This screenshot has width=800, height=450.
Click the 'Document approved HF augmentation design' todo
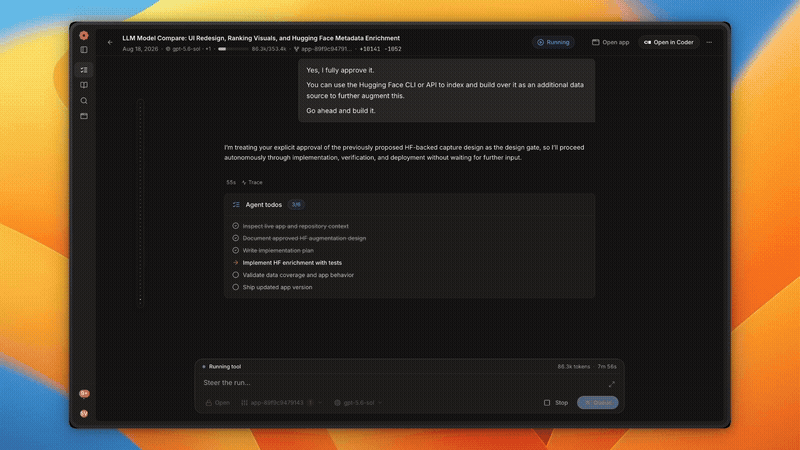304,238
